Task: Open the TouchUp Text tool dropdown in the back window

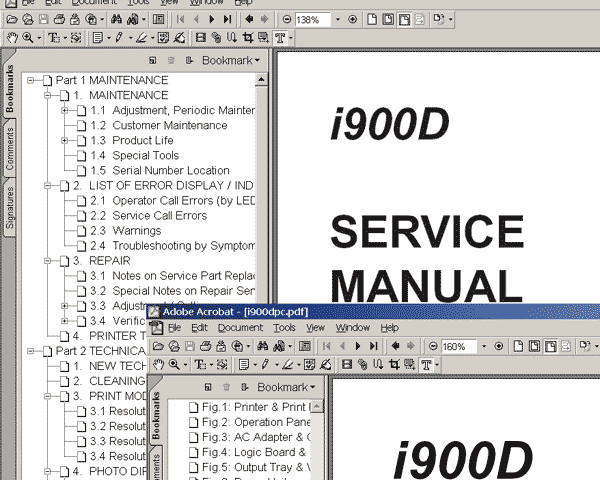Action: coord(291,38)
